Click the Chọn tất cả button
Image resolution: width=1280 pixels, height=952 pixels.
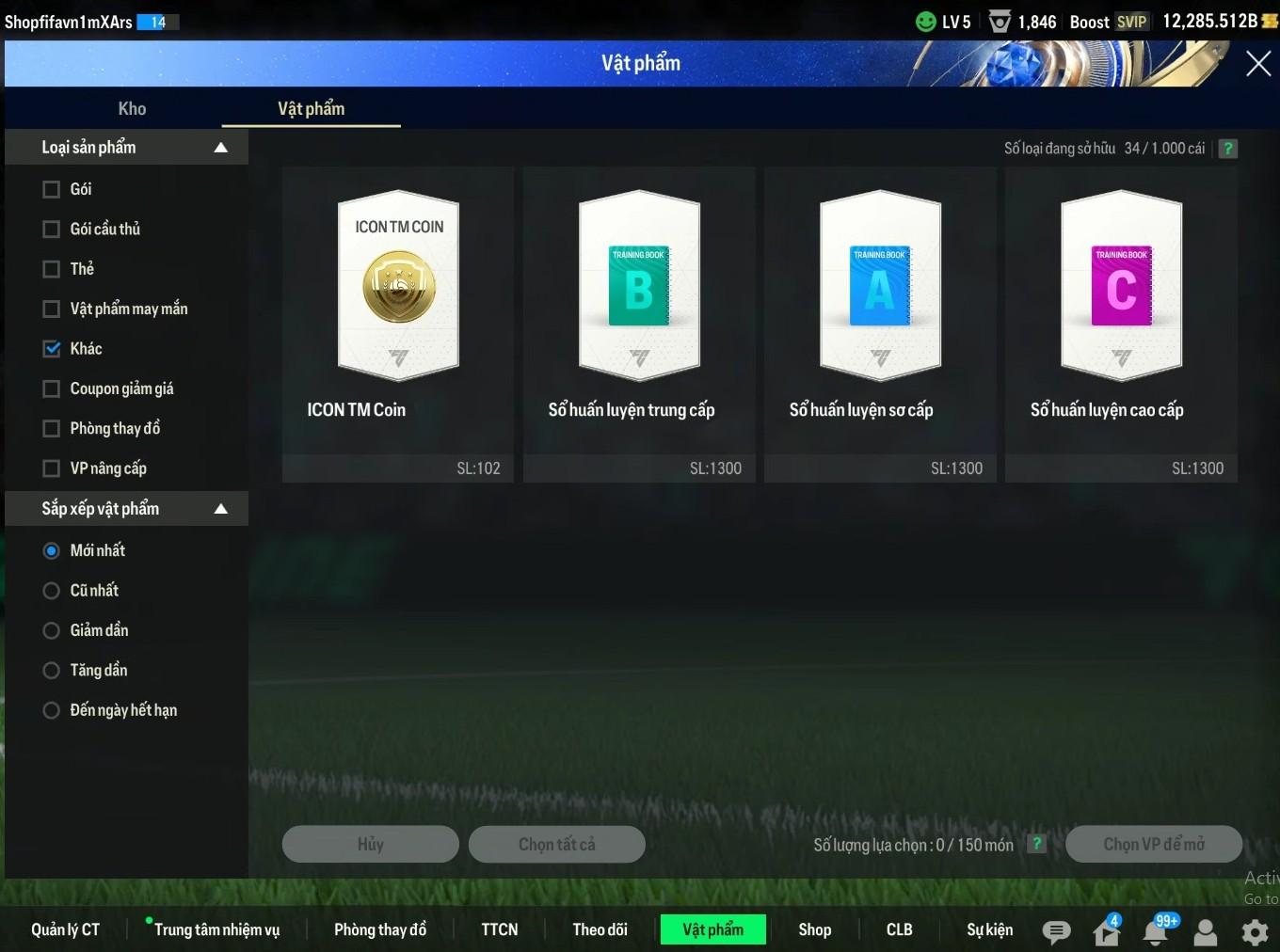pos(556,844)
